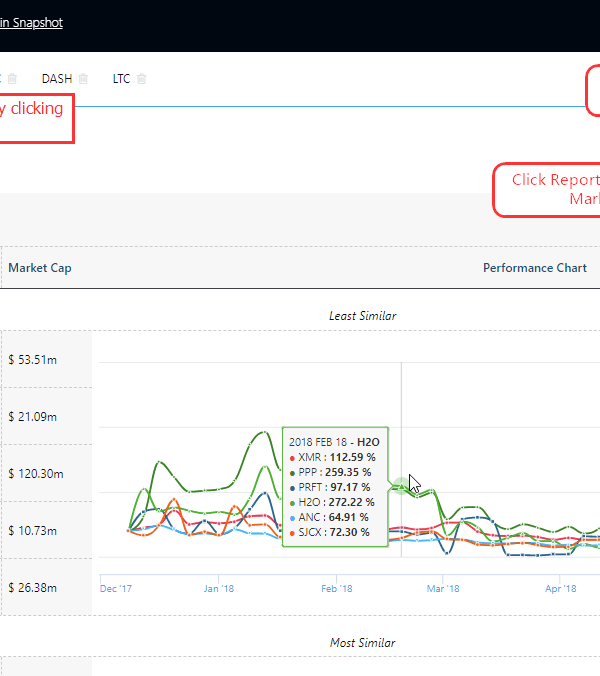
Task: Click the Mar '18 axis label
Action: click(x=443, y=589)
